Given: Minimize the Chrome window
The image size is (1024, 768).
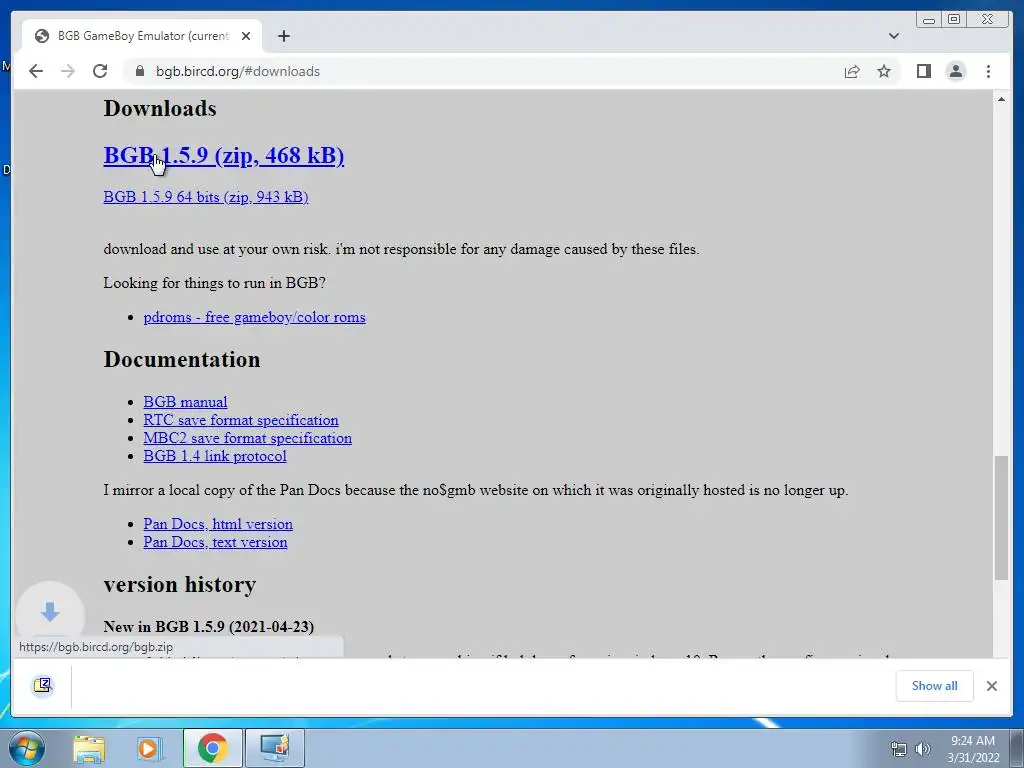Looking at the screenshot, I should (929, 20).
